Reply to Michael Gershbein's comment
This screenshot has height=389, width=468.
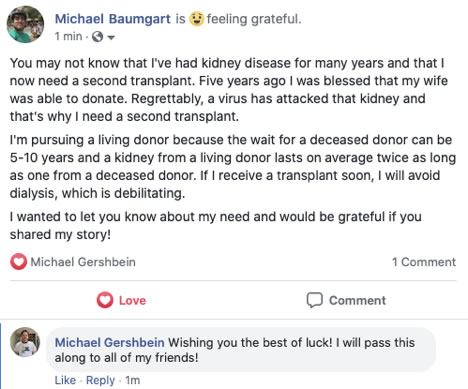(x=100, y=380)
